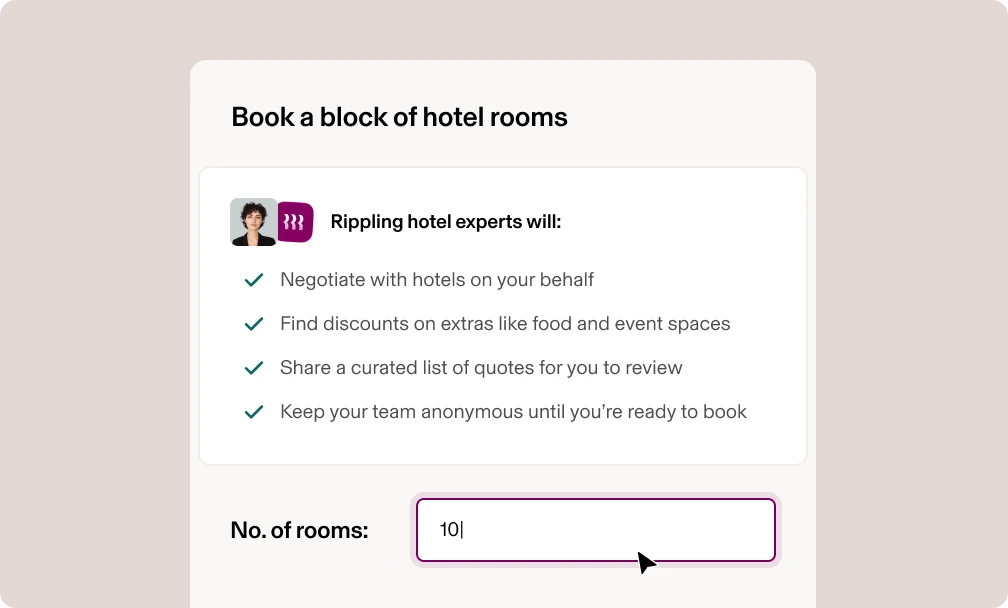Click the purple Rippling logo icon
Image resolution: width=1008 pixels, height=608 pixels.
click(295, 221)
